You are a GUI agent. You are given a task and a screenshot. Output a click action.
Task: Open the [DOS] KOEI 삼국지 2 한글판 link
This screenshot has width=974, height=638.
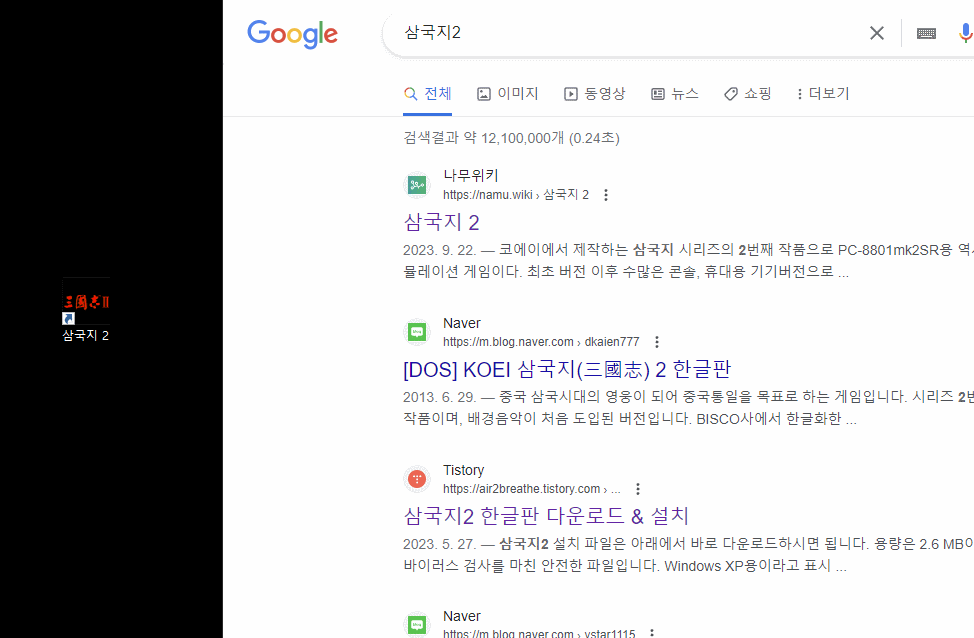pyautogui.click(x=567, y=369)
